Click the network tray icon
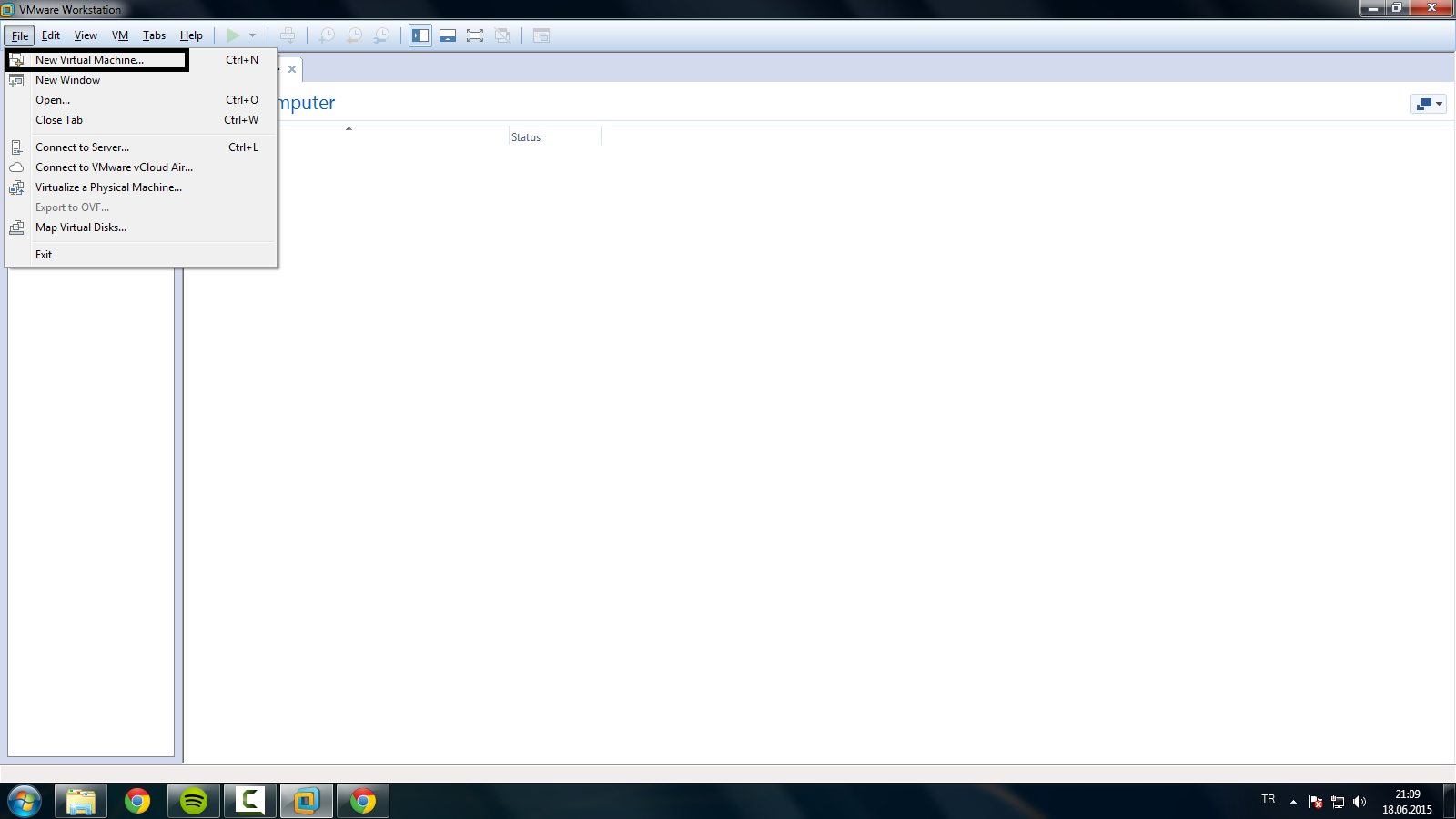The image size is (1456, 819). [x=1338, y=802]
